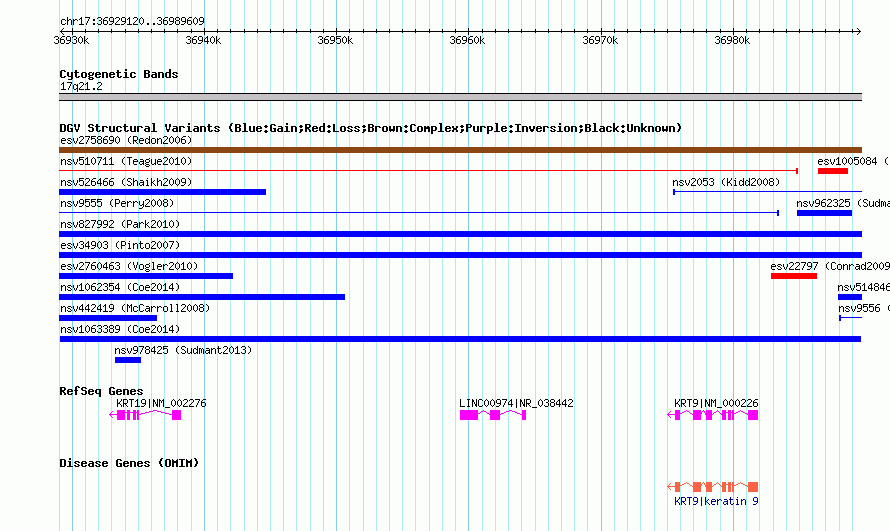The image size is (890, 531).
Task: Click the 36970k ruler position label
Action: 601,40
